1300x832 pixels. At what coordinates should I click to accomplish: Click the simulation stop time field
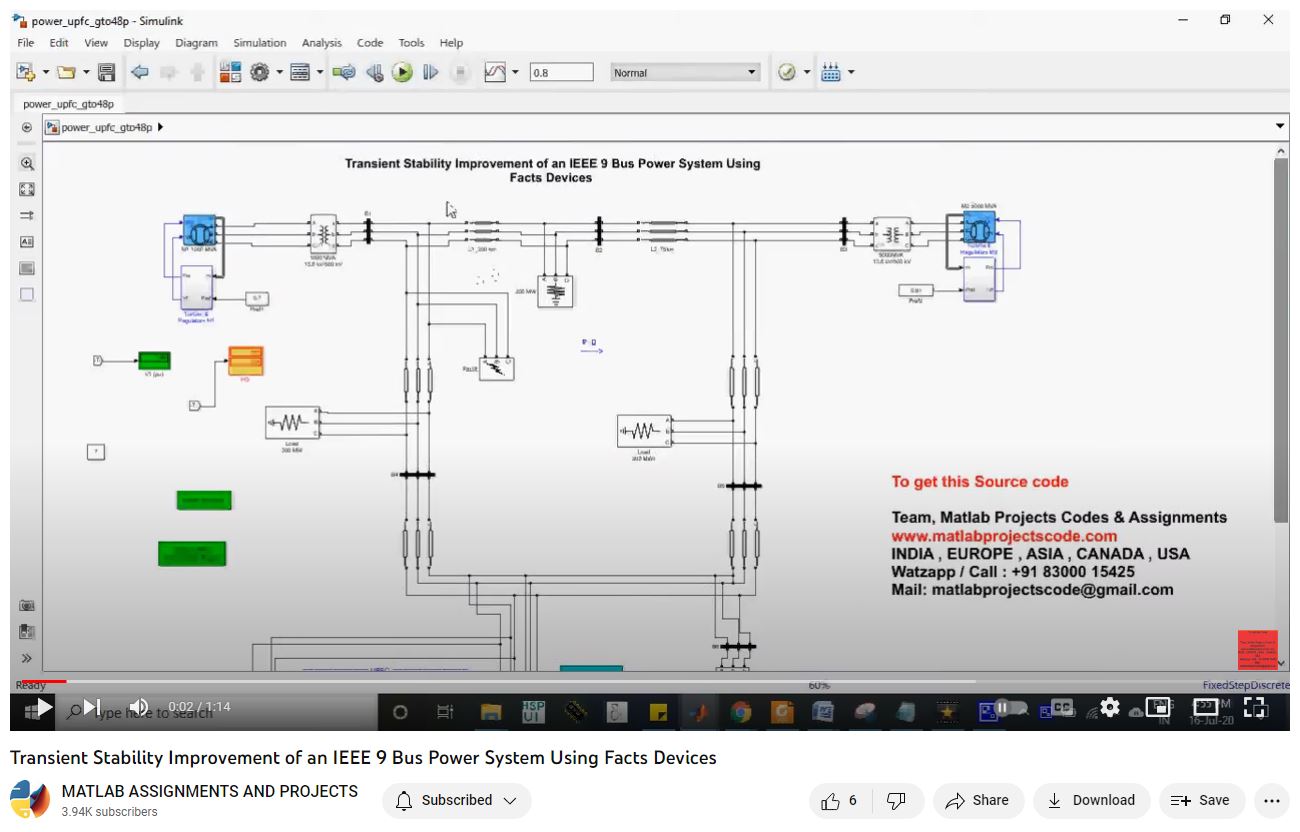[x=560, y=73]
